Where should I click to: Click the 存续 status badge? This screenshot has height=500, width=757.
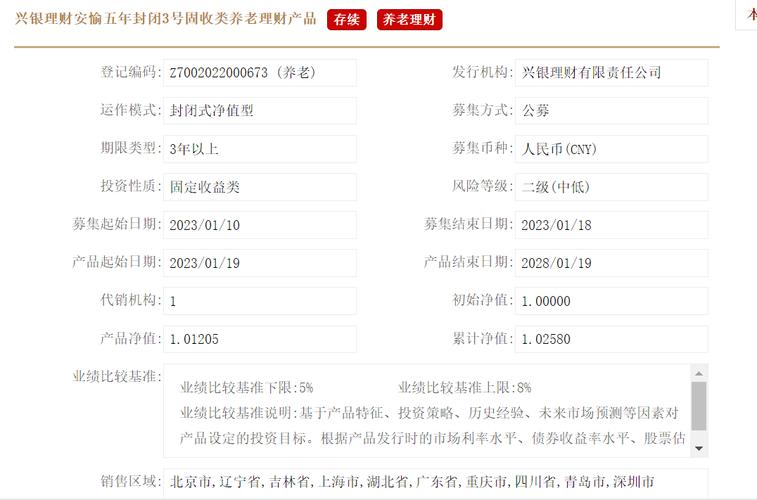[346, 20]
